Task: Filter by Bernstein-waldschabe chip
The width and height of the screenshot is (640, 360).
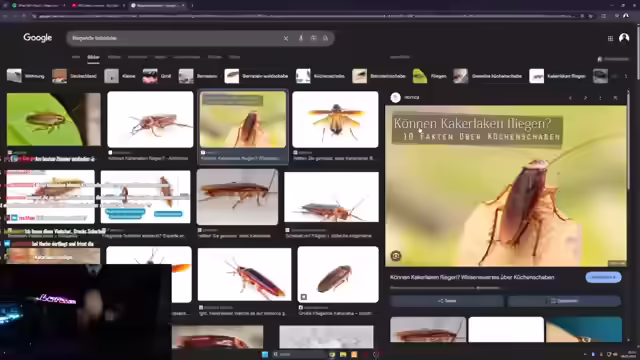Action: (x=257, y=76)
